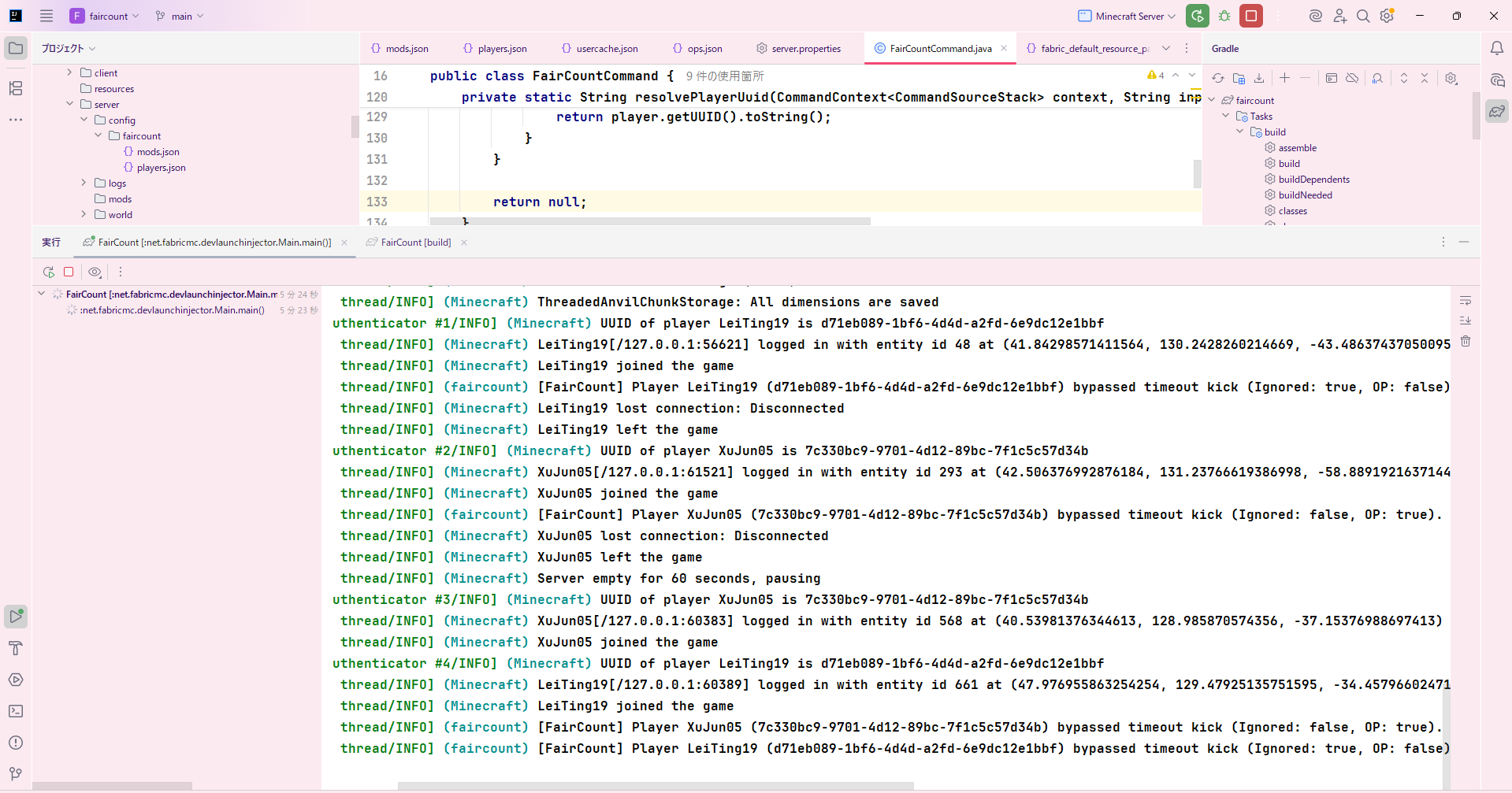Switch to the ops.json editor tab
This screenshot has width=1512, height=793.
click(697, 48)
